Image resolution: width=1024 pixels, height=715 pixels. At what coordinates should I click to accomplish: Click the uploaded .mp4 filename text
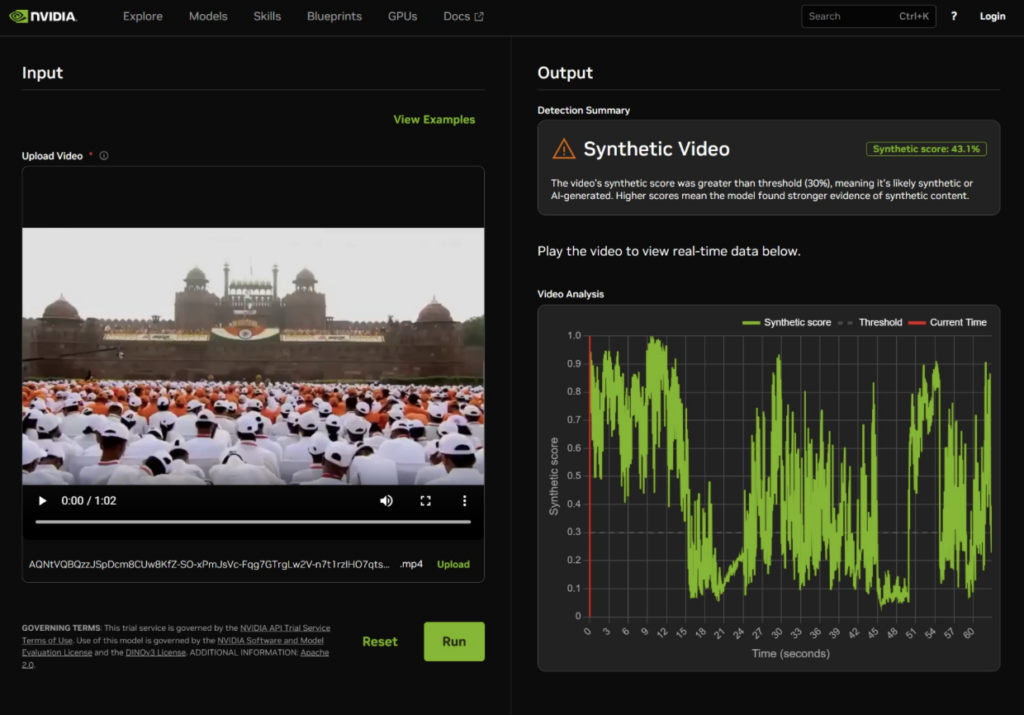click(225, 564)
